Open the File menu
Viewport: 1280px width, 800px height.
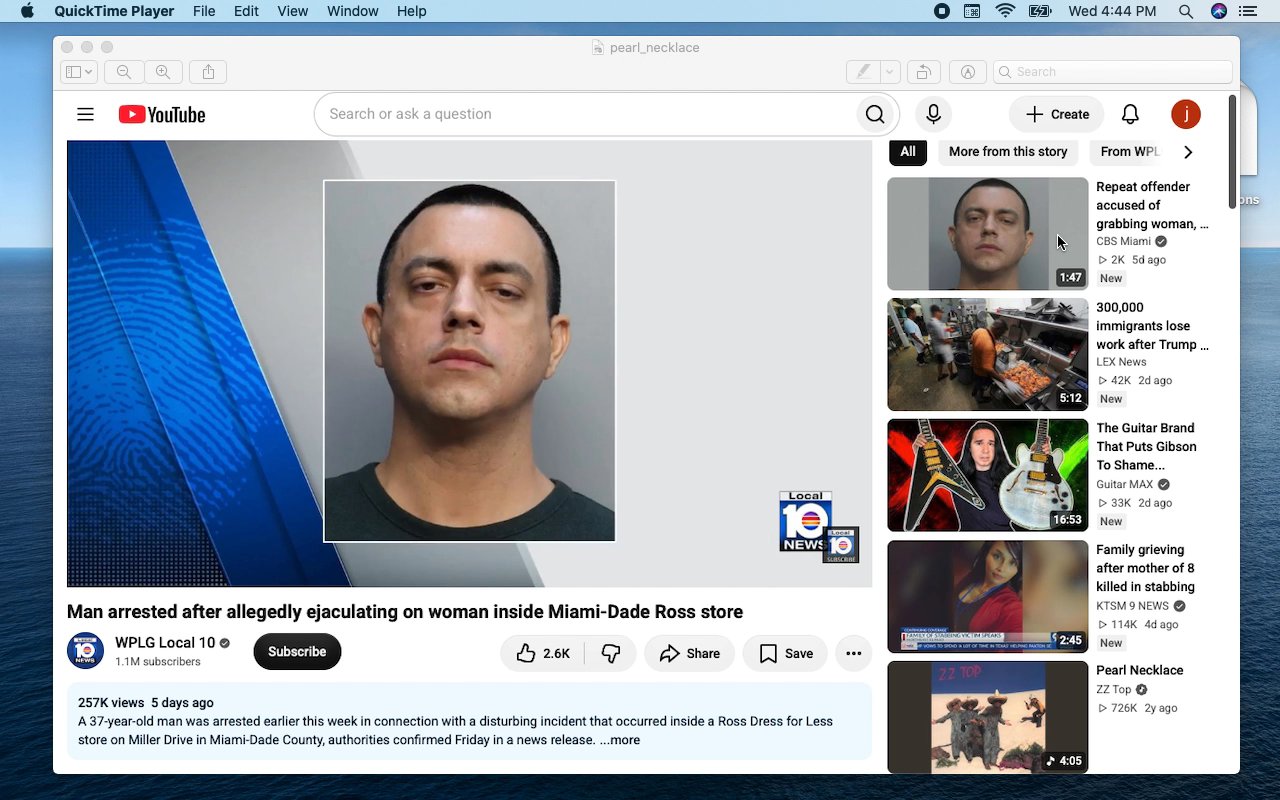pyautogui.click(x=204, y=11)
